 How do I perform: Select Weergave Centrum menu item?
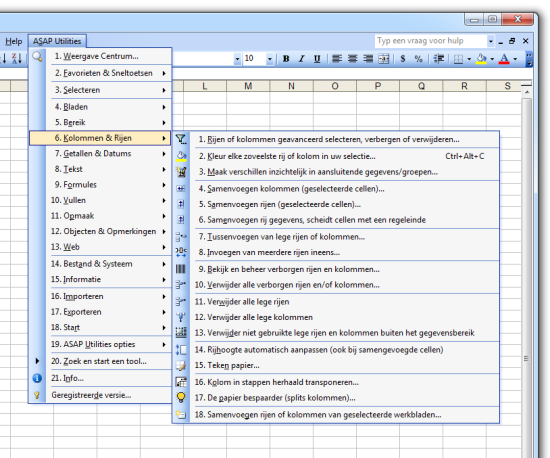point(101,56)
